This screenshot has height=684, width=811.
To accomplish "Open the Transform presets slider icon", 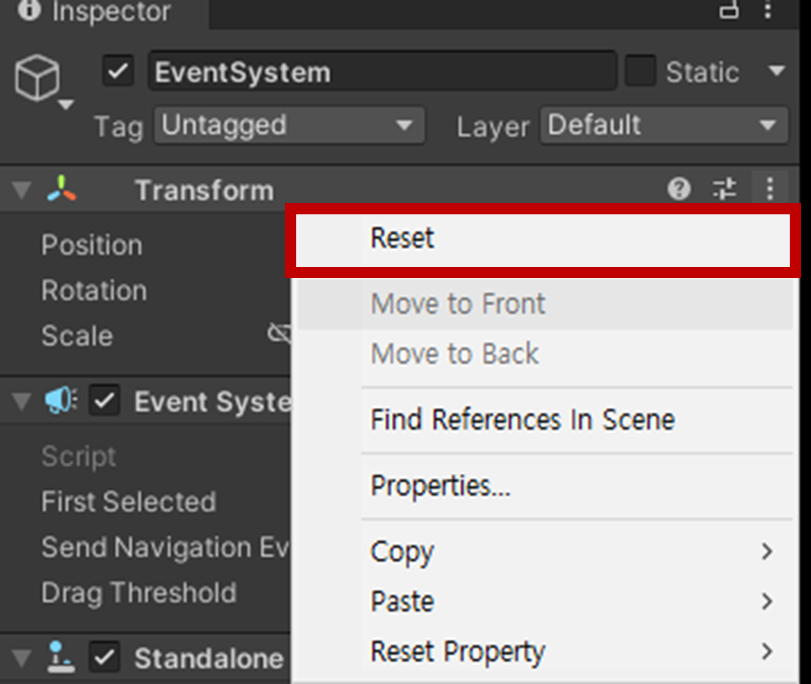I will pos(724,189).
